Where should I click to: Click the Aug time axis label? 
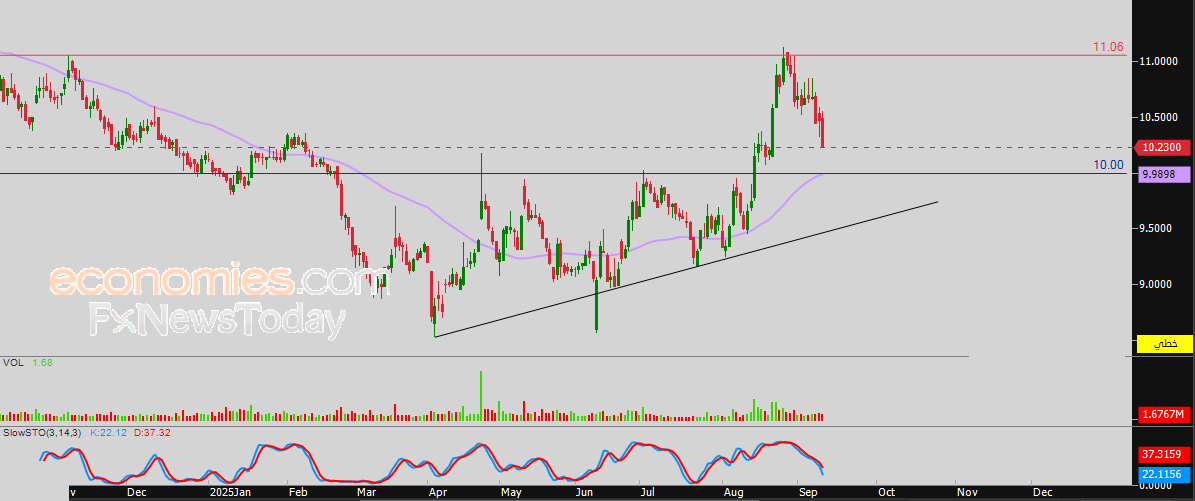(x=733, y=493)
